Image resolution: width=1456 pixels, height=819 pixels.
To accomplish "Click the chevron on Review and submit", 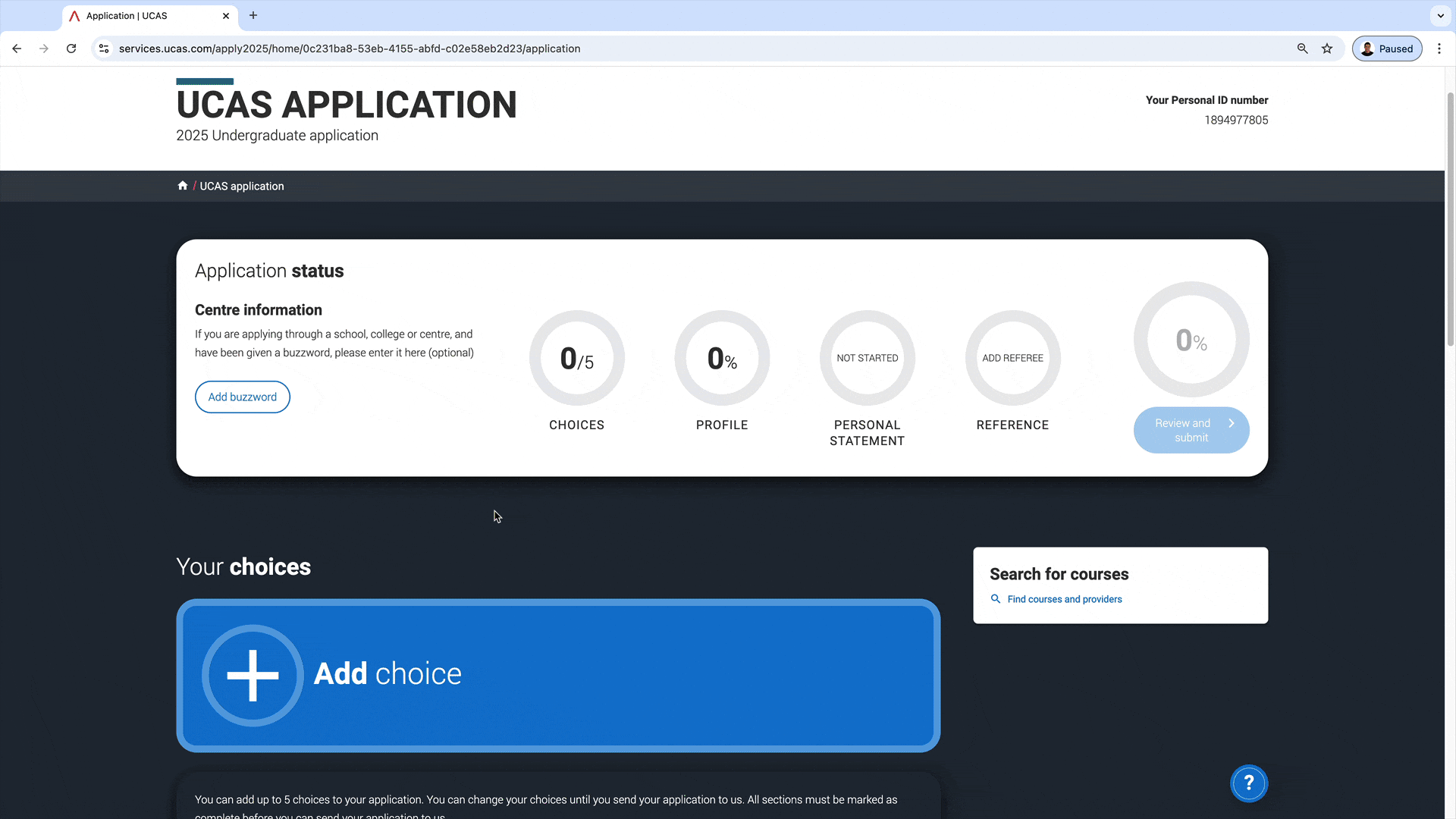I will pos(1232,423).
